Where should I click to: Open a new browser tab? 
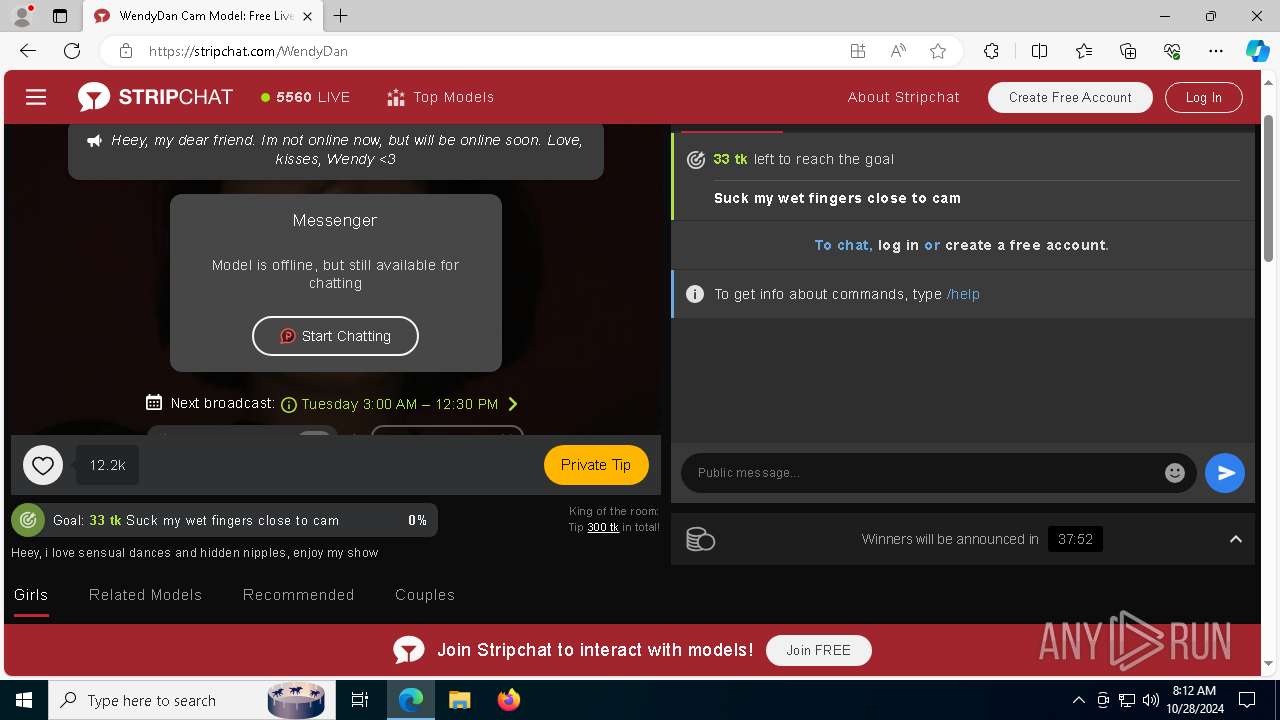click(341, 16)
